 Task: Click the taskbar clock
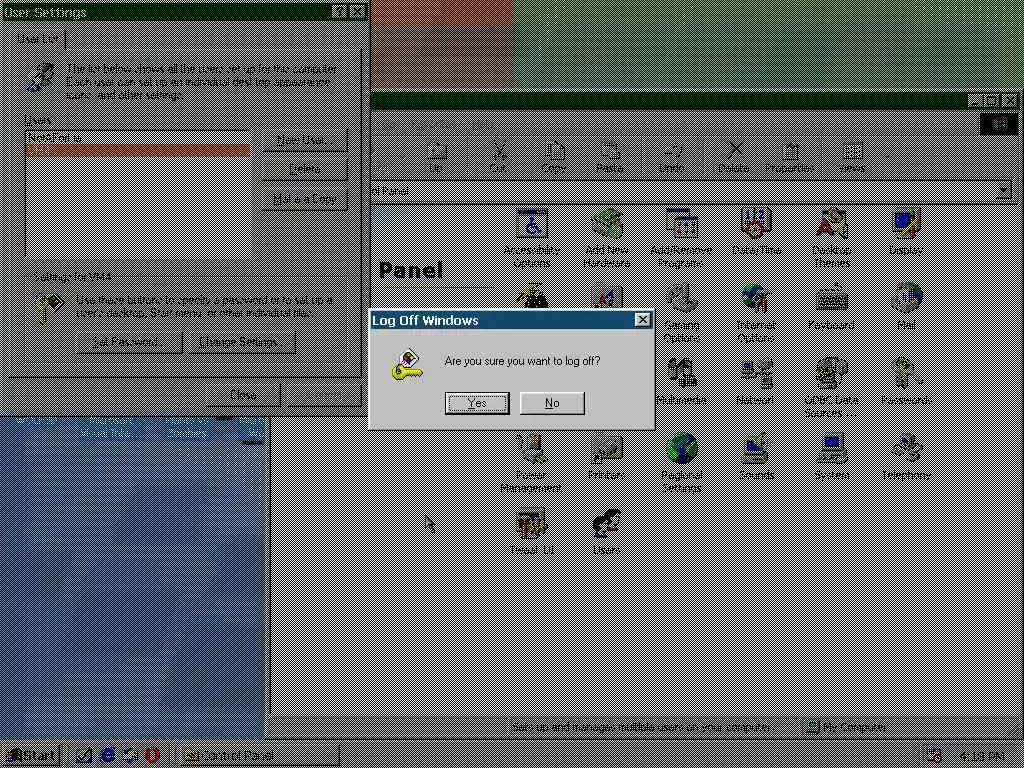tap(983, 756)
